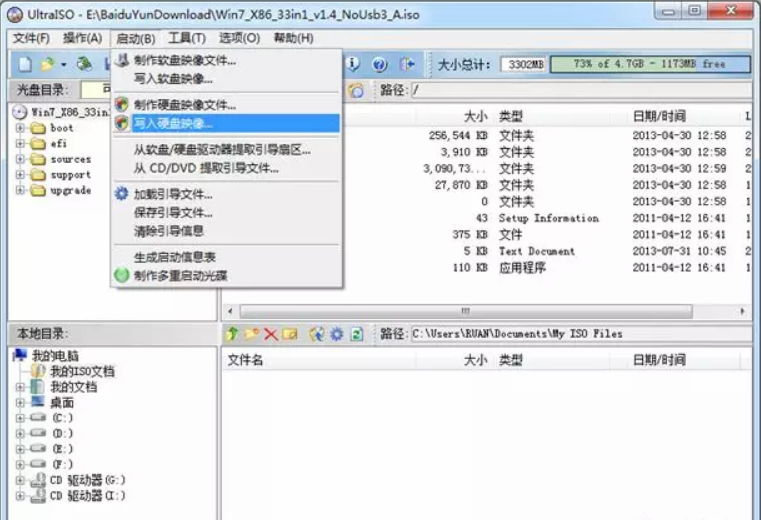The image size is (761, 520).
Task: Click the Help question mark icon
Action: [379, 64]
